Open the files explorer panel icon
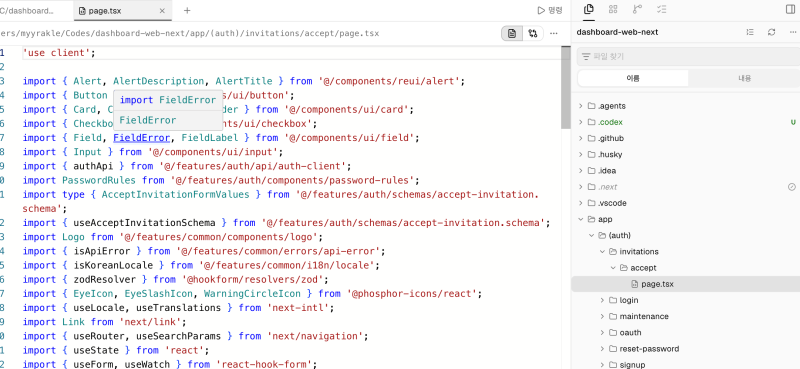This screenshot has width=800, height=369. (589, 9)
